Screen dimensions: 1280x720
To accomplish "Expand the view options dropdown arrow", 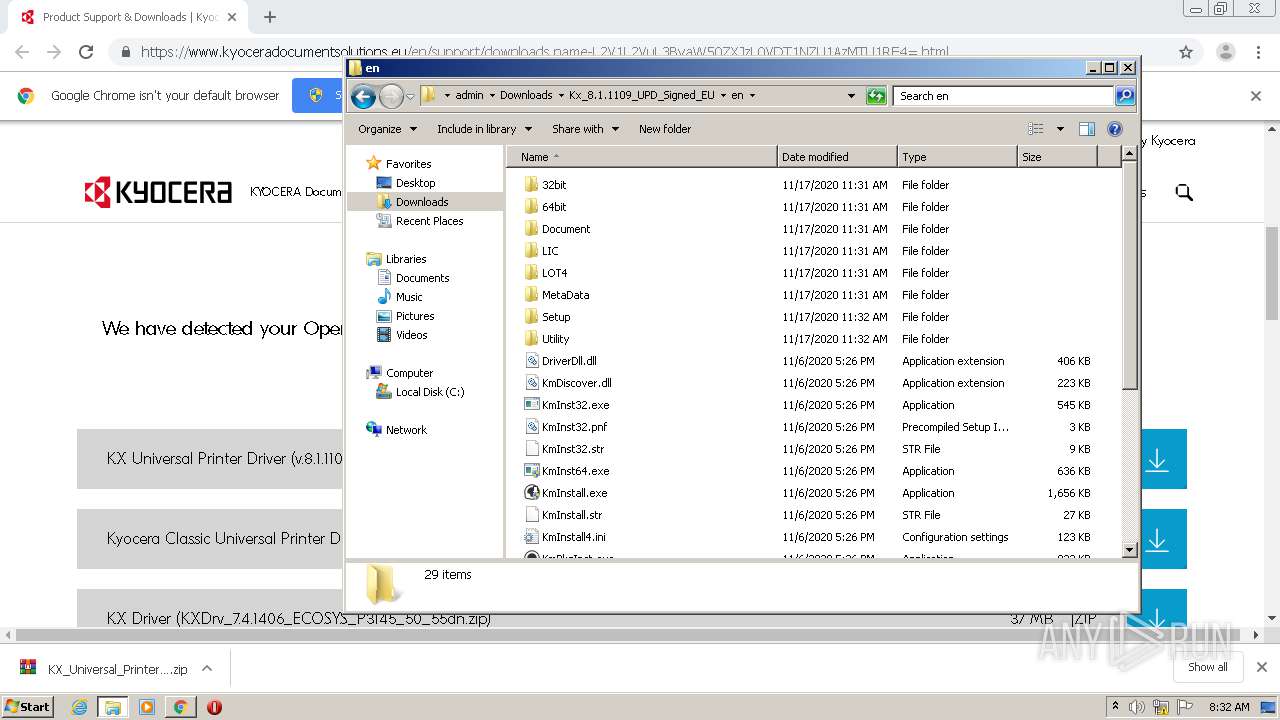I will pyautogui.click(x=1060, y=129).
